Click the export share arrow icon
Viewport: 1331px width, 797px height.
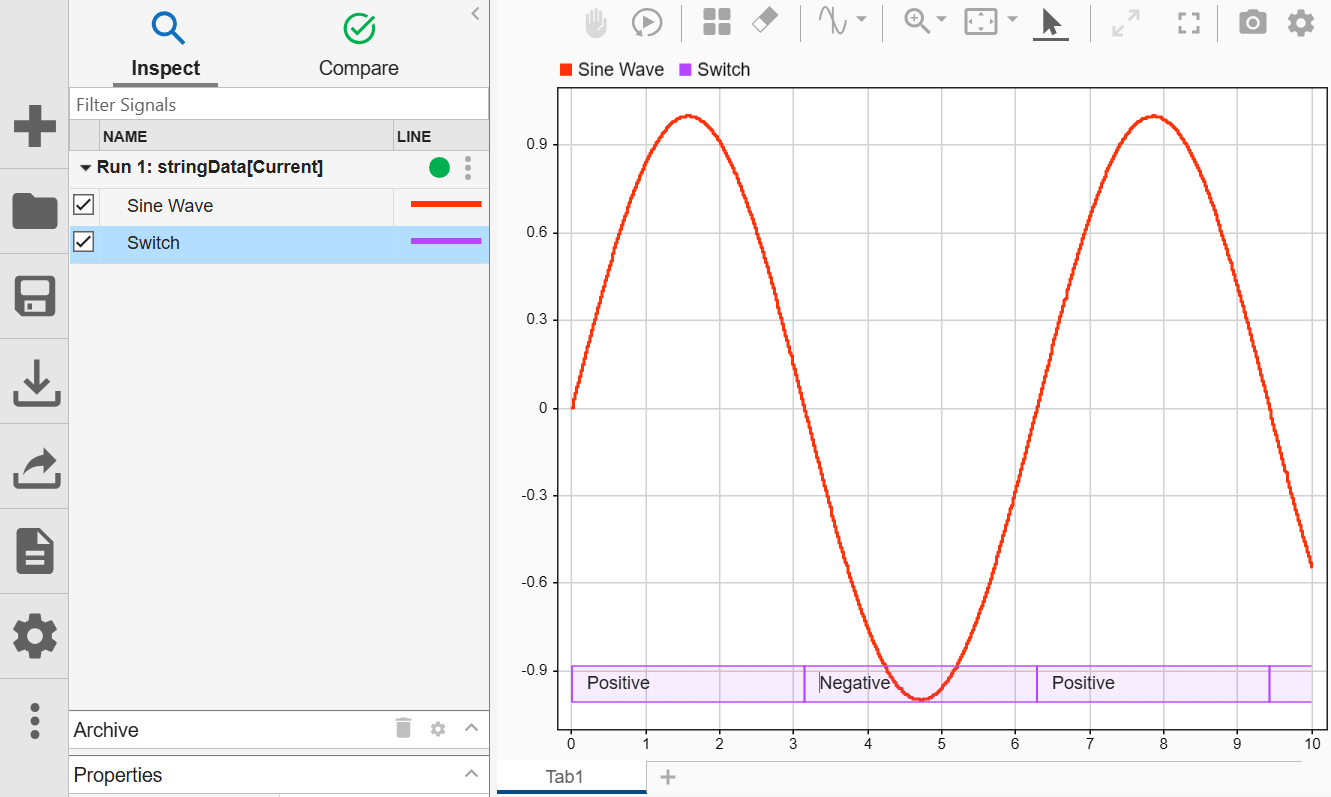pyautogui.click(x=37, y=468)
